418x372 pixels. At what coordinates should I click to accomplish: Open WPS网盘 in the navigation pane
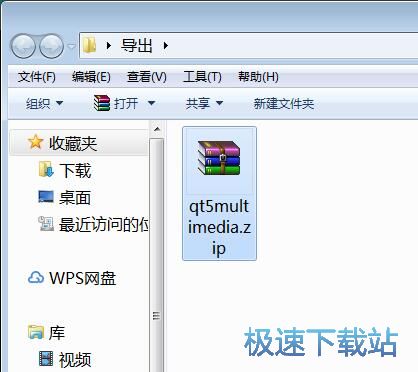coord(82,278)
